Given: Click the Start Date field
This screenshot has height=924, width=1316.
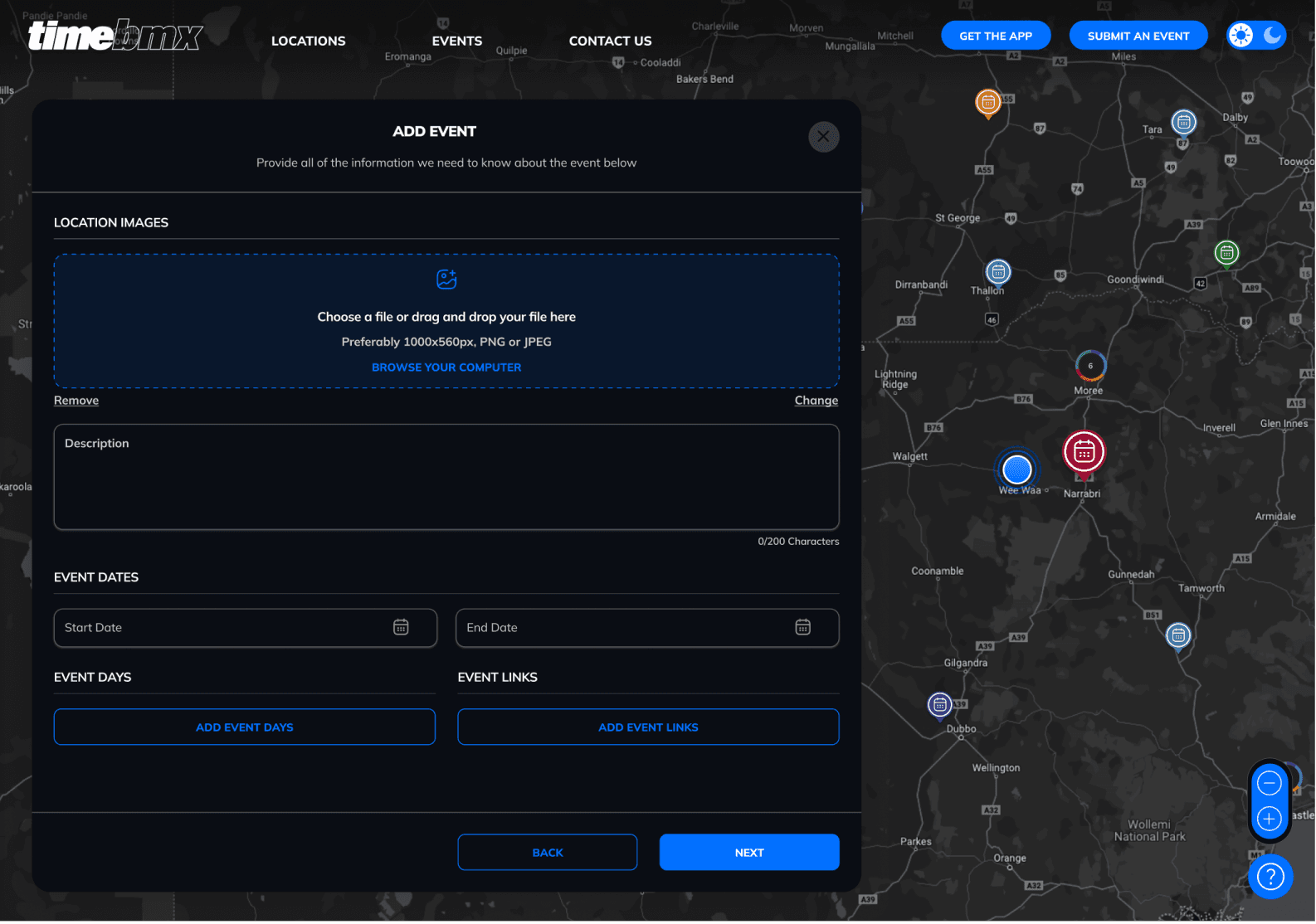Looking at the screenshot, I should point(245,628).
